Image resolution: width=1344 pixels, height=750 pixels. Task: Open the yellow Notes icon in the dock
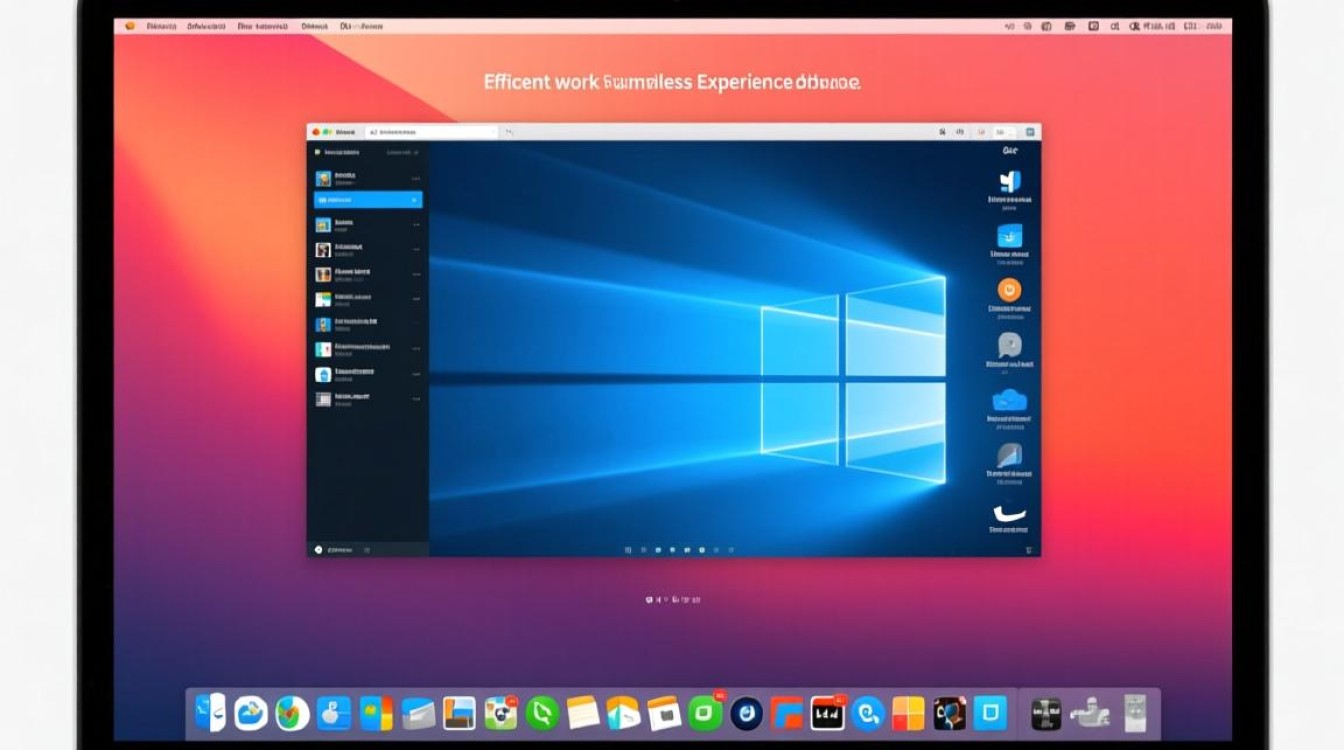click(x=583, y=713)
